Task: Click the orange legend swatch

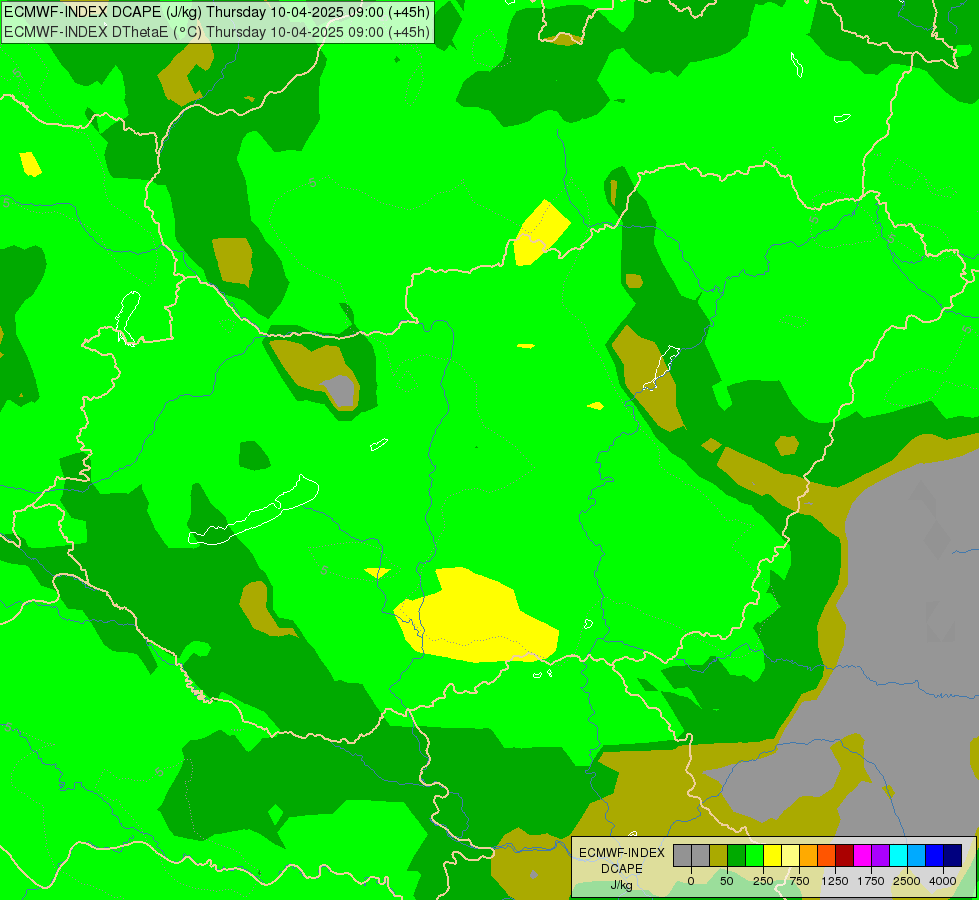Action: pyautogui.click(x=808, y=855)
